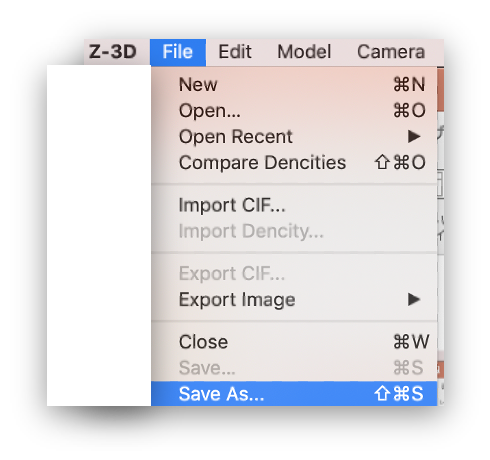
Task: Click the arrow beside Export Image
Action: [414, 299]
